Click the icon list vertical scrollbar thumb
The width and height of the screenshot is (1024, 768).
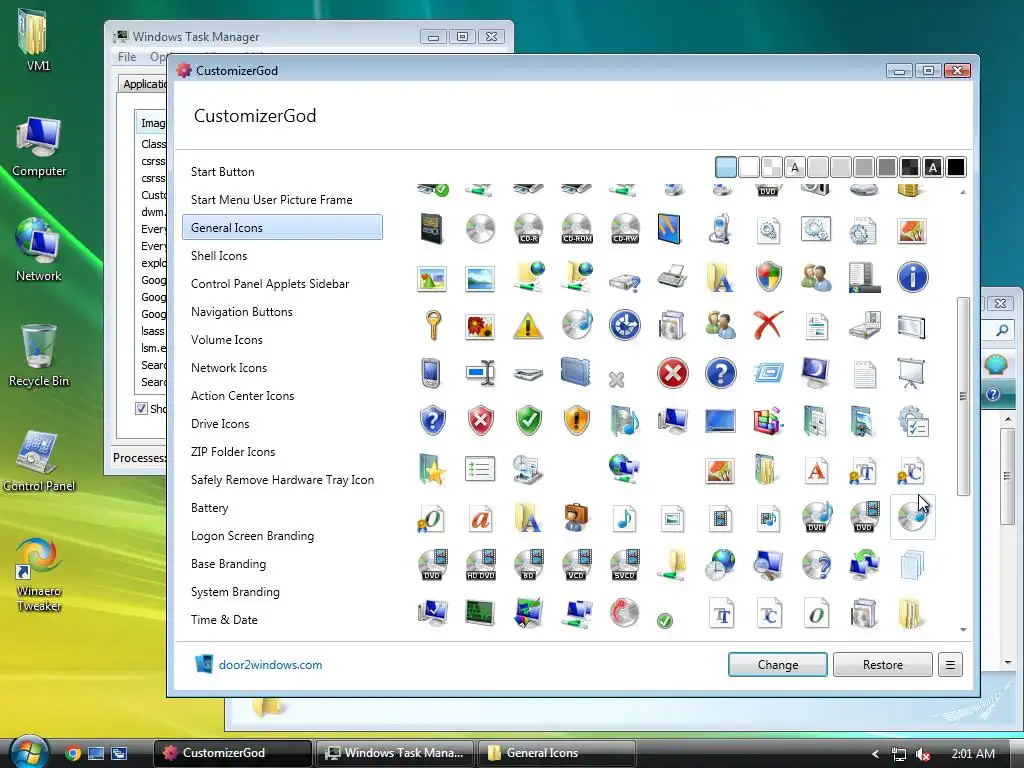pyautogui.click(x=963, y=396)
